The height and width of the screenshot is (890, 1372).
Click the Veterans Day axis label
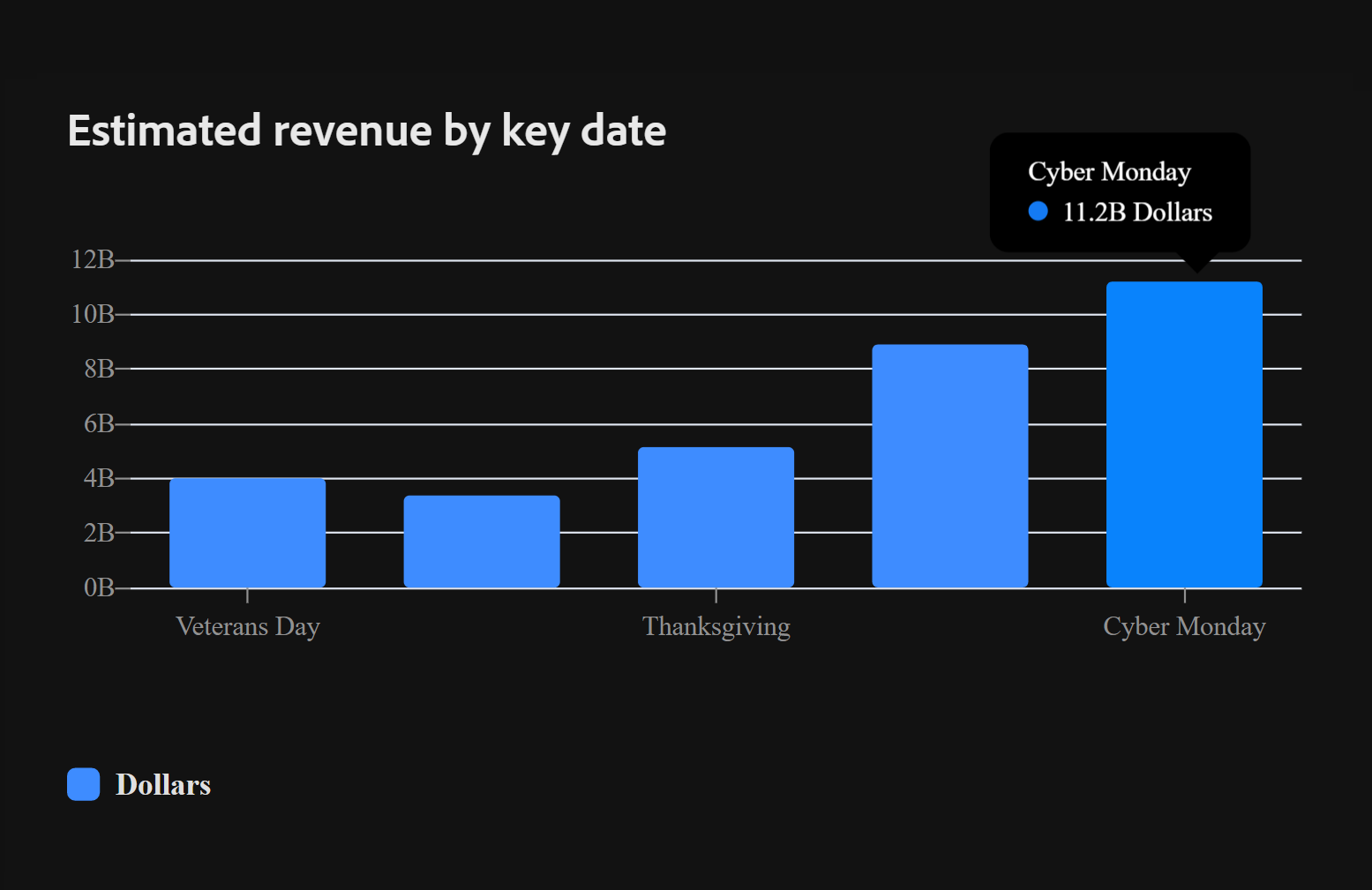[x=248, y=626]
